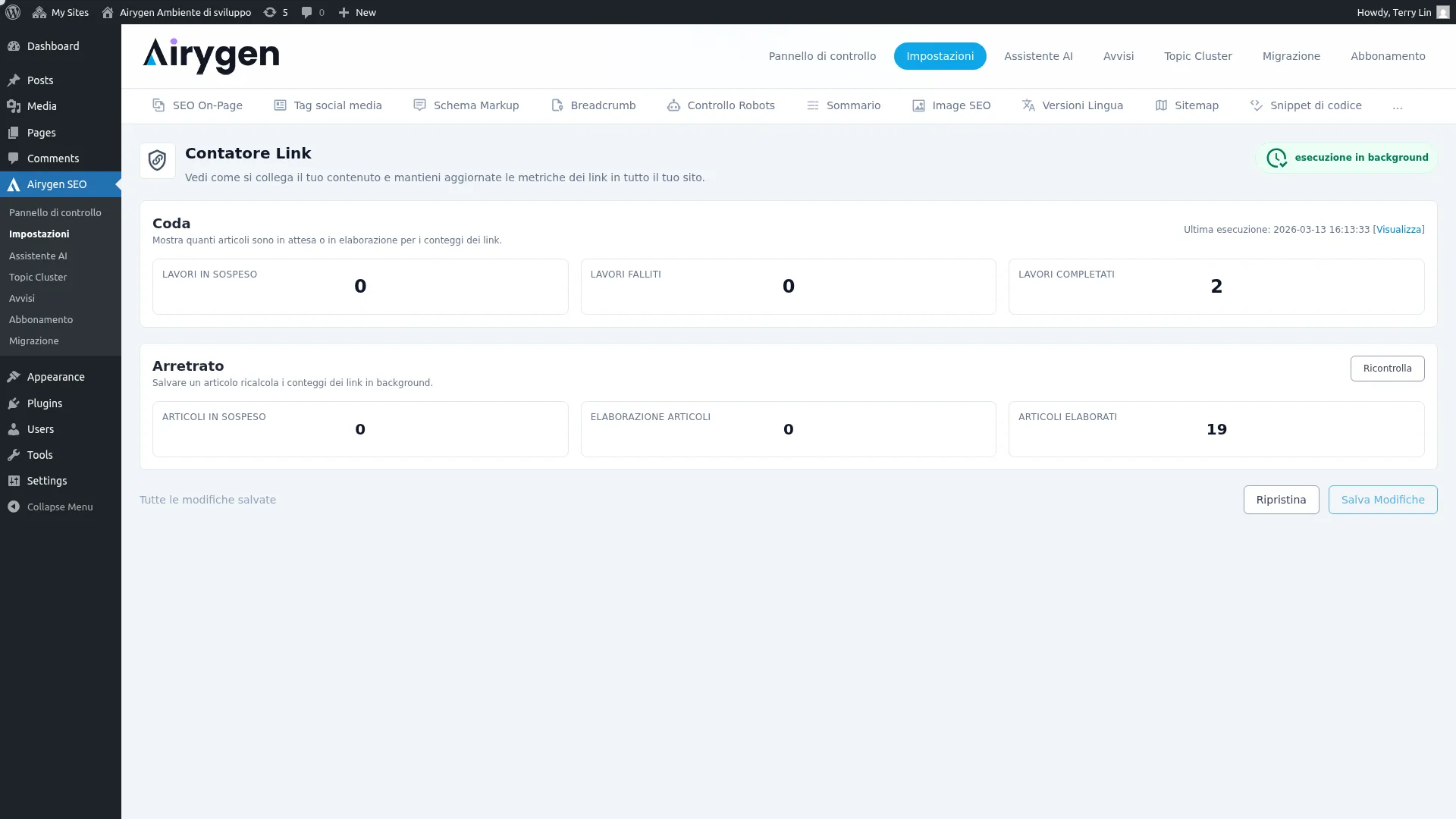Click the Posts pushpin icon

click(x=14, y=80)
